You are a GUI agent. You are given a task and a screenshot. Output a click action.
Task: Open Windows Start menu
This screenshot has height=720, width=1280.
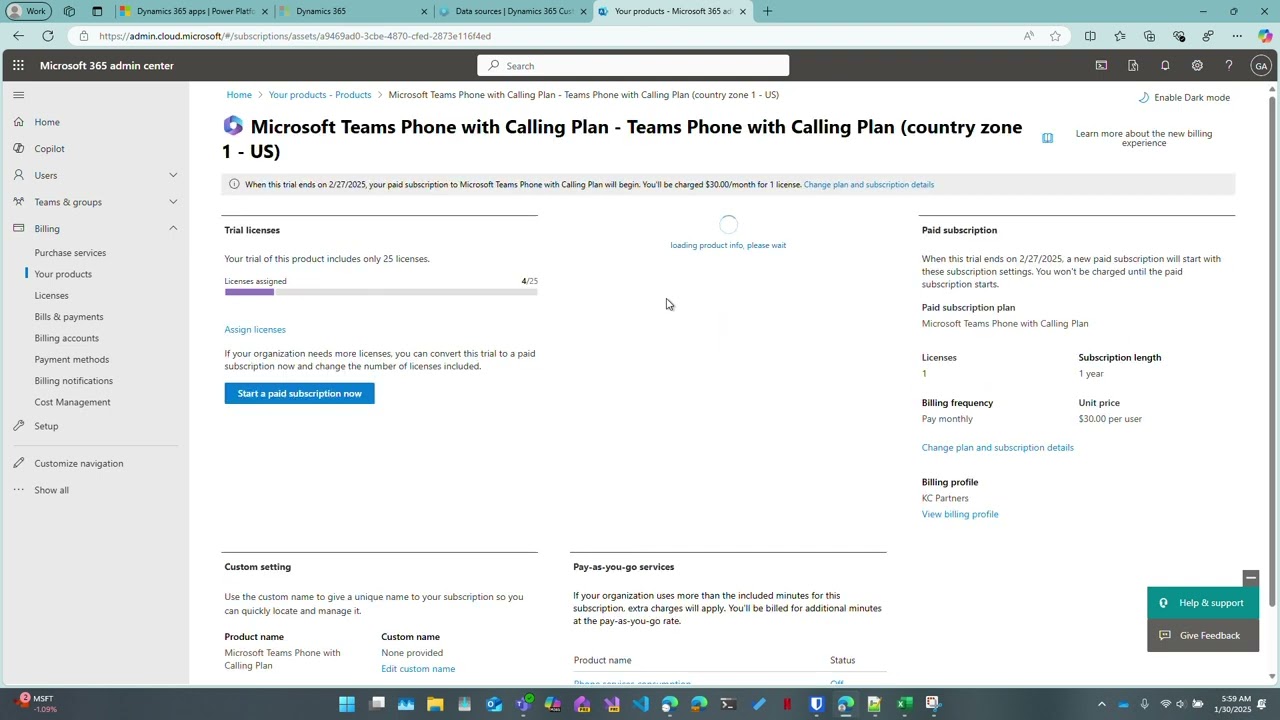point(347,704)
